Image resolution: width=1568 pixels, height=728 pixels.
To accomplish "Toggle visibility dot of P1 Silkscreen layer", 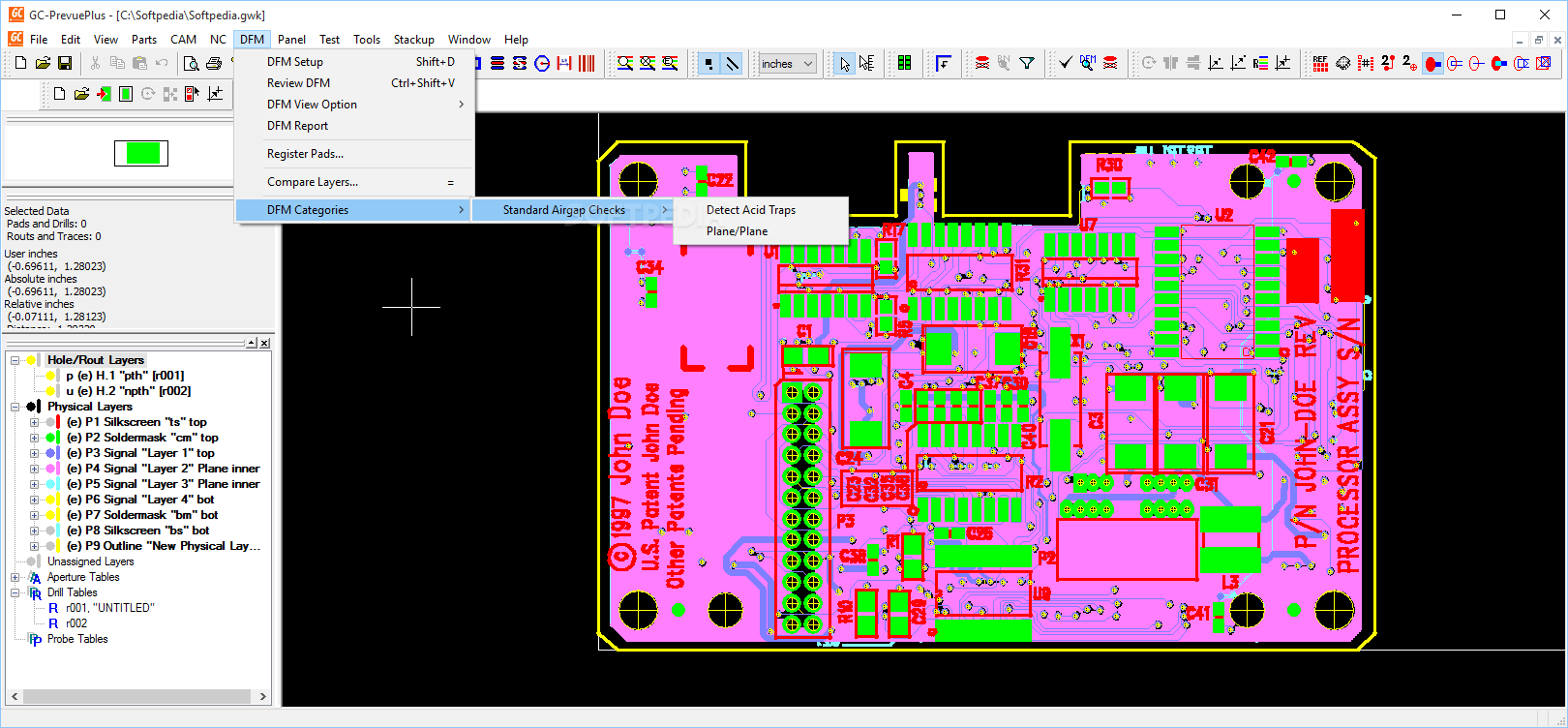I will pyautogui.click(x=50, y=422).
